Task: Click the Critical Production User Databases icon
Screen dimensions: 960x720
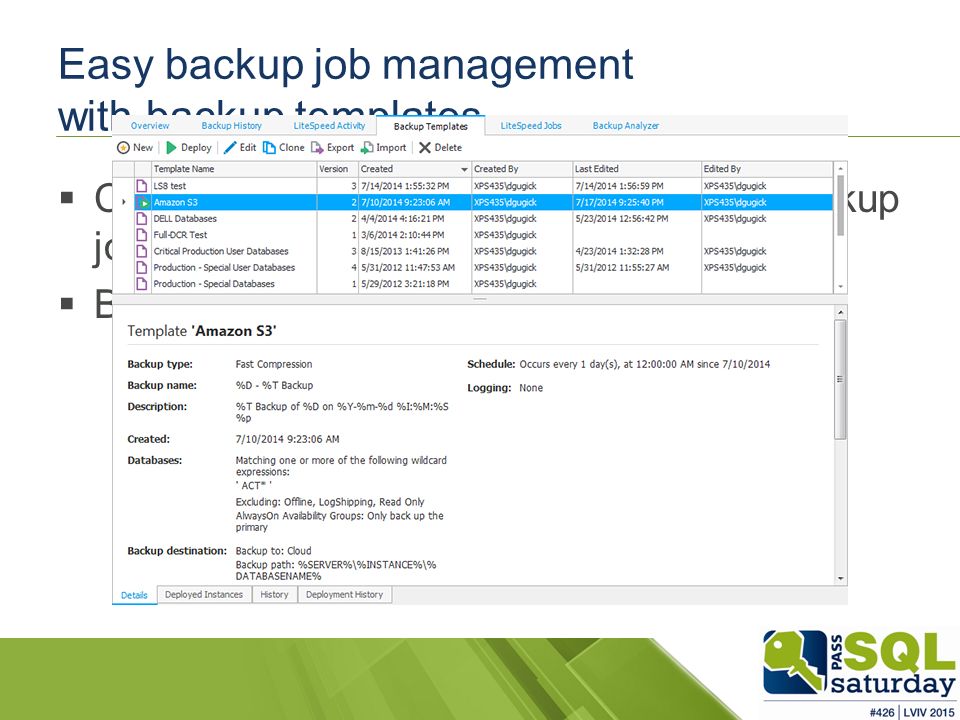Action: (x=142, y=251)
